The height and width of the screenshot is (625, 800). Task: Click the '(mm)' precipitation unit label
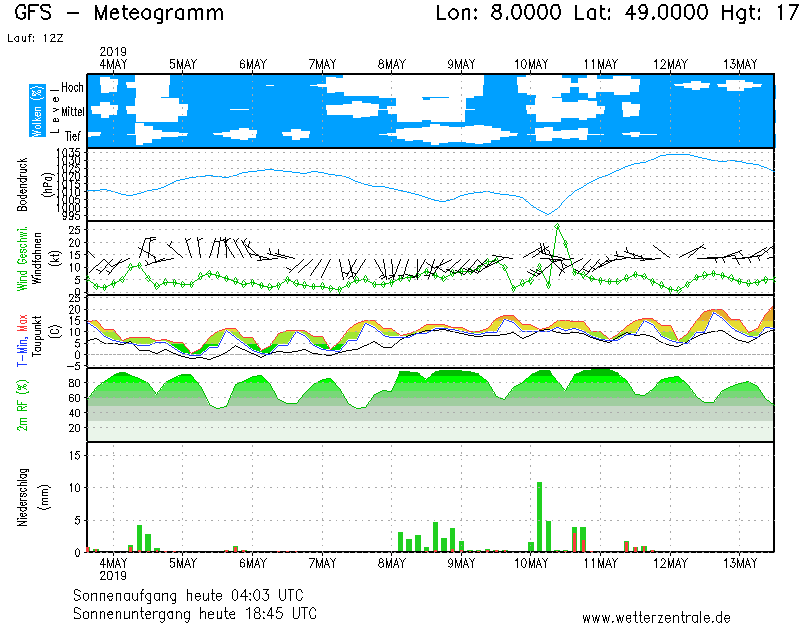(45, 497)
